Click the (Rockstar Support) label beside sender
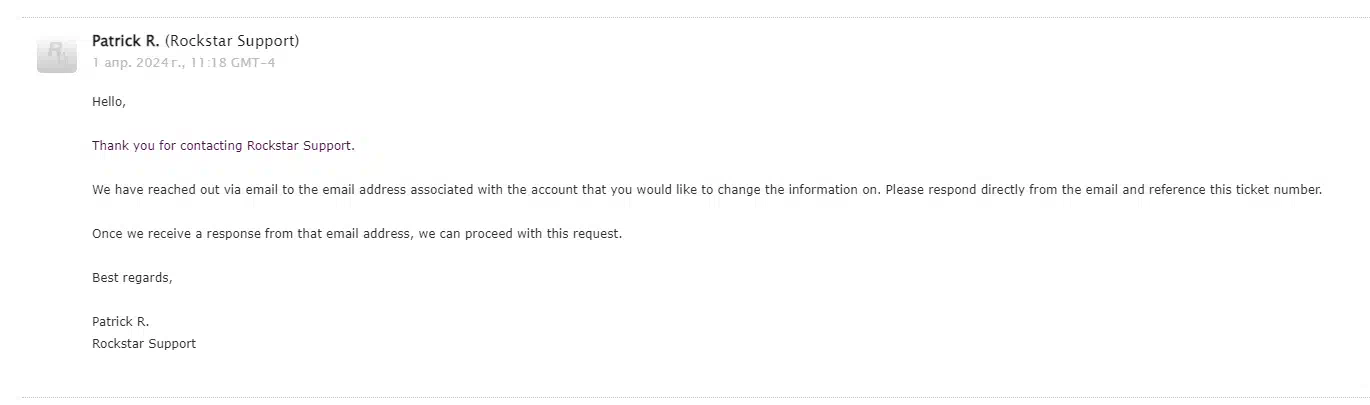 tap(232, 41)
